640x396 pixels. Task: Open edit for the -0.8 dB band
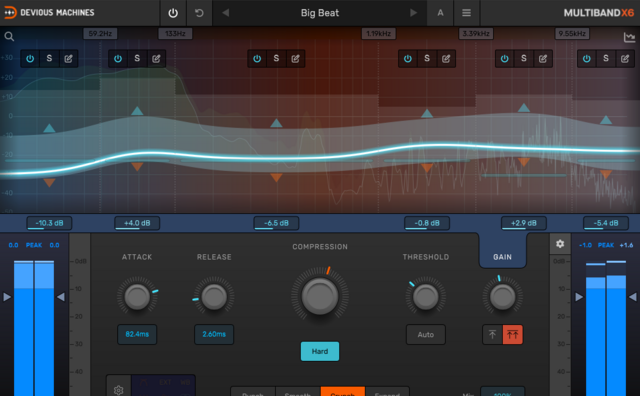[x=446, y=58]
